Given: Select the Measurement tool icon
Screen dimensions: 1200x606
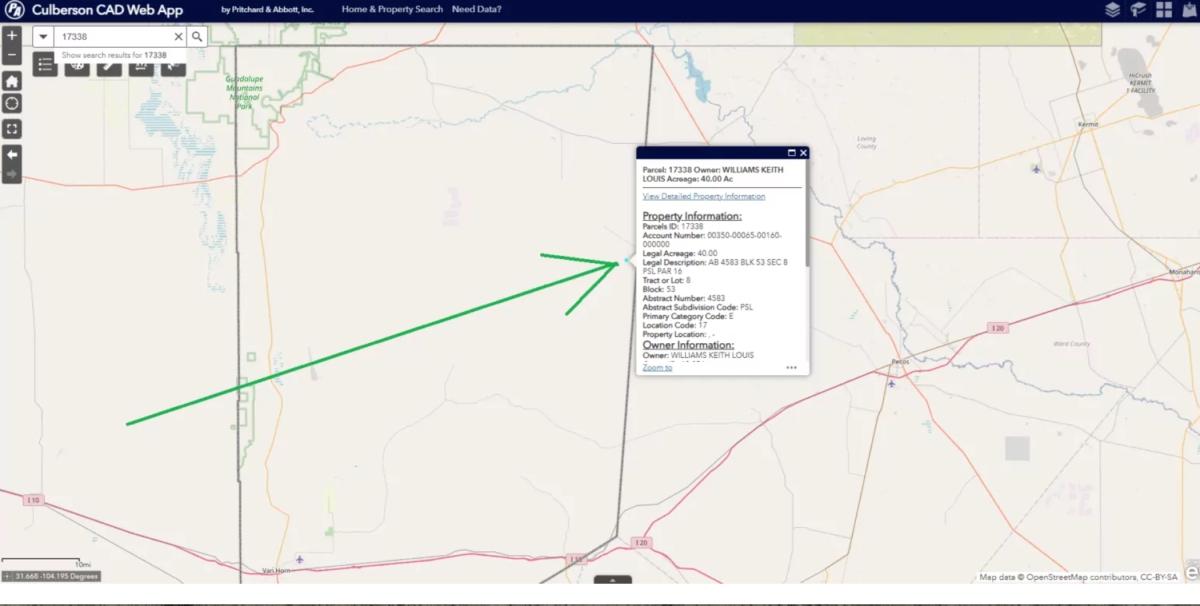Looking at the screenshot, I should coord(140,66).
